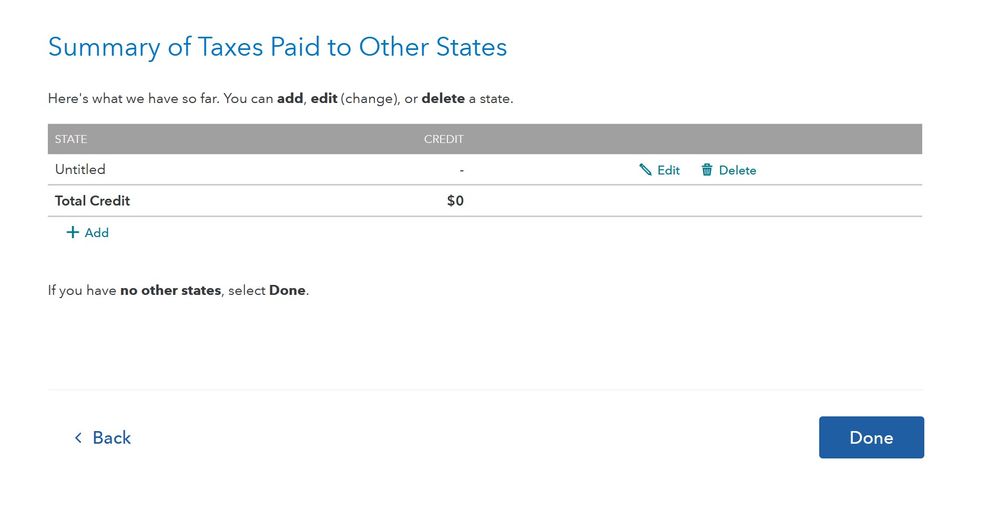Screen dimensions: 999x532
Task: Click the bold word delete in instructions
Action: click(x=443, y=99)
